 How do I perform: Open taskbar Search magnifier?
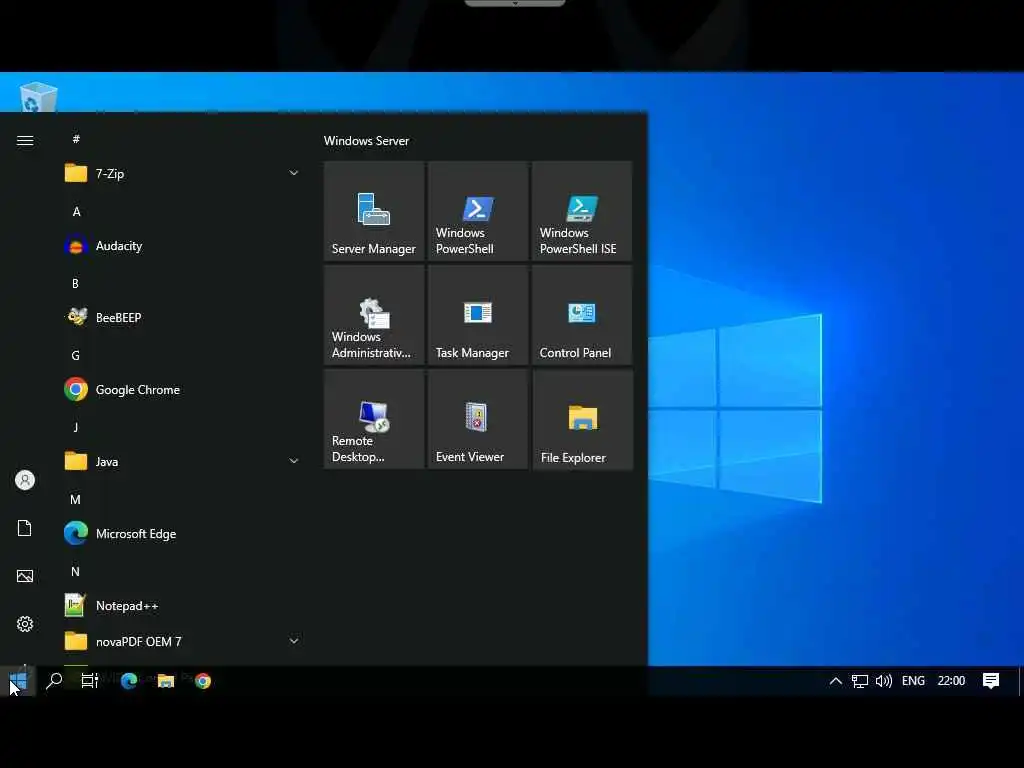(x=54, y=681)
